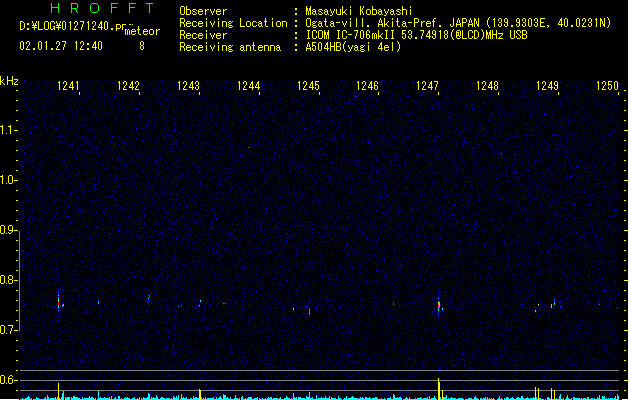Image resolution: width=629 pixels, height=400 pixels.
Task: Click the 1248 time axis marker
Action: point(487,86)
